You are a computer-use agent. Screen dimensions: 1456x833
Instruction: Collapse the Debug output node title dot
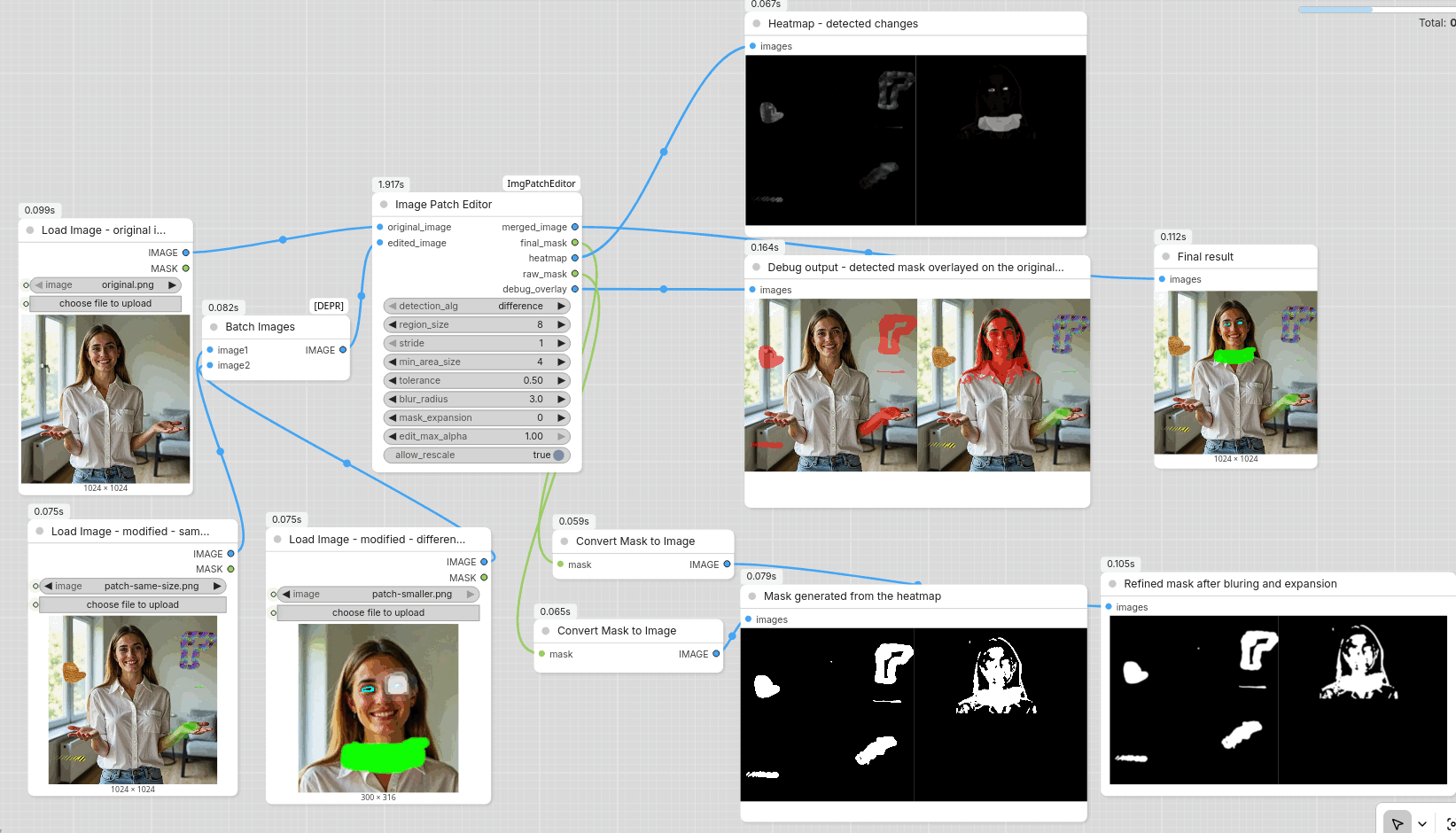(x=756, y=268)
